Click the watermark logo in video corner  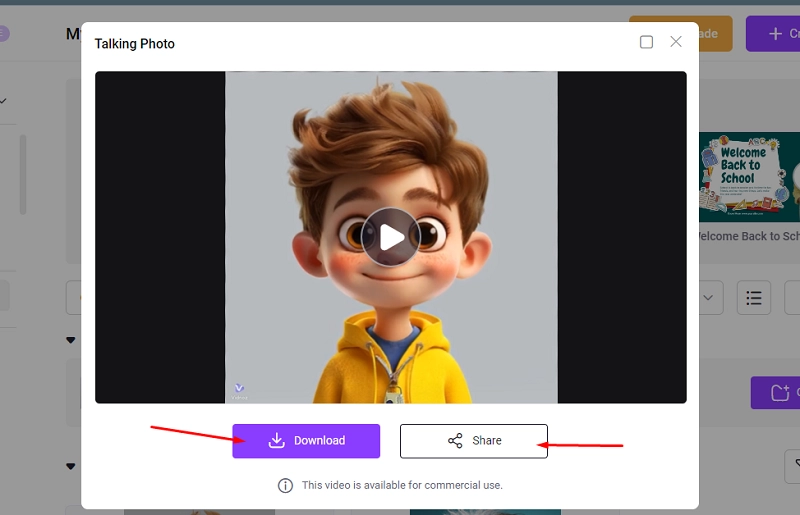point(239,390)
